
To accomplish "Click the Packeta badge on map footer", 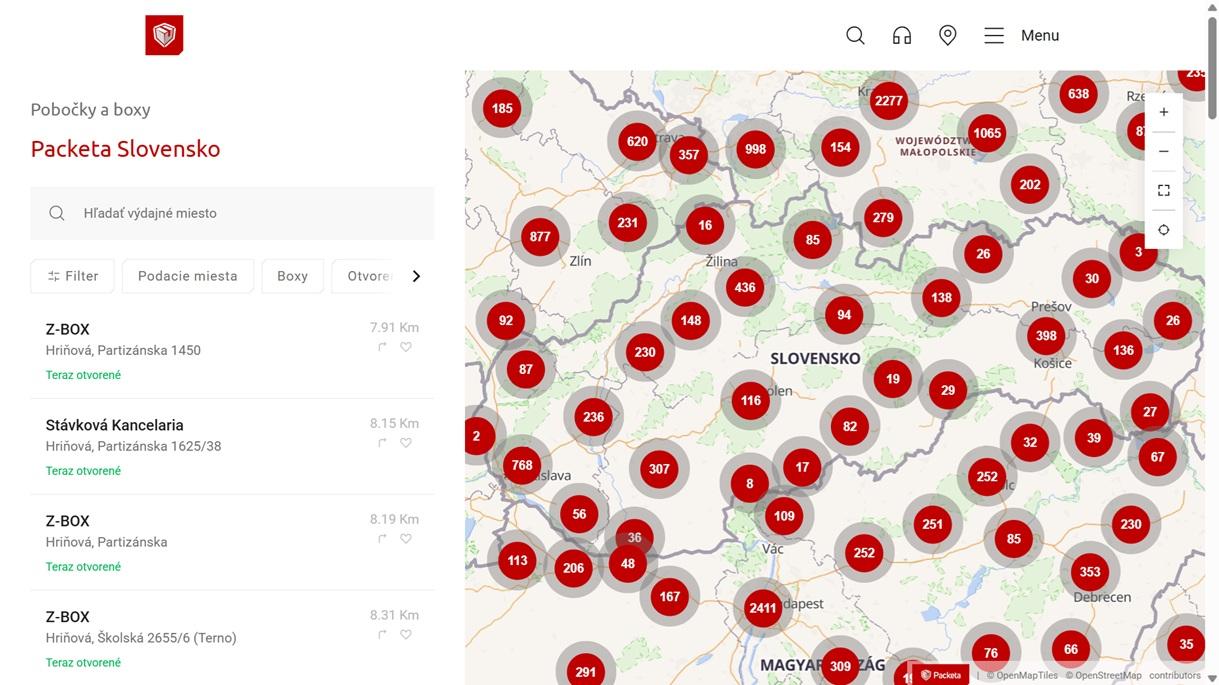I will pyautogui.click(x=941, y=675).
